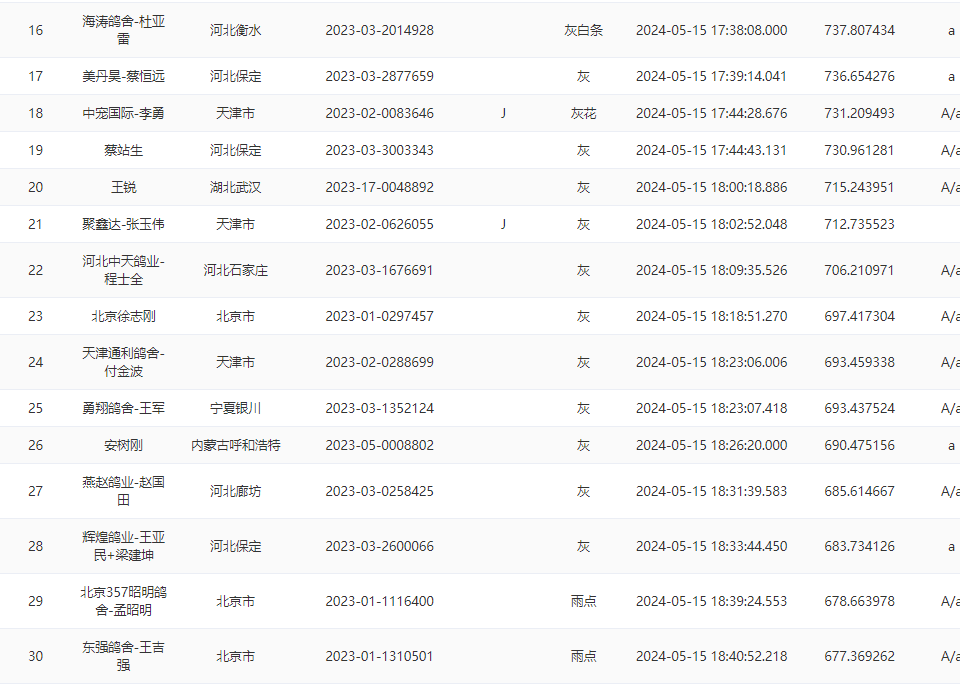
Task: Select owner 燕赵鸽业-赵国田
Action: (124, 491)
